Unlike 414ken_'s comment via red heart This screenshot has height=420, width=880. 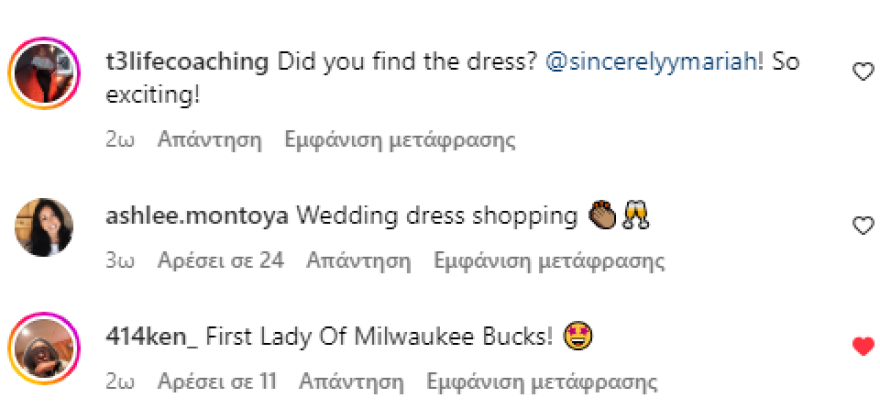862,347
